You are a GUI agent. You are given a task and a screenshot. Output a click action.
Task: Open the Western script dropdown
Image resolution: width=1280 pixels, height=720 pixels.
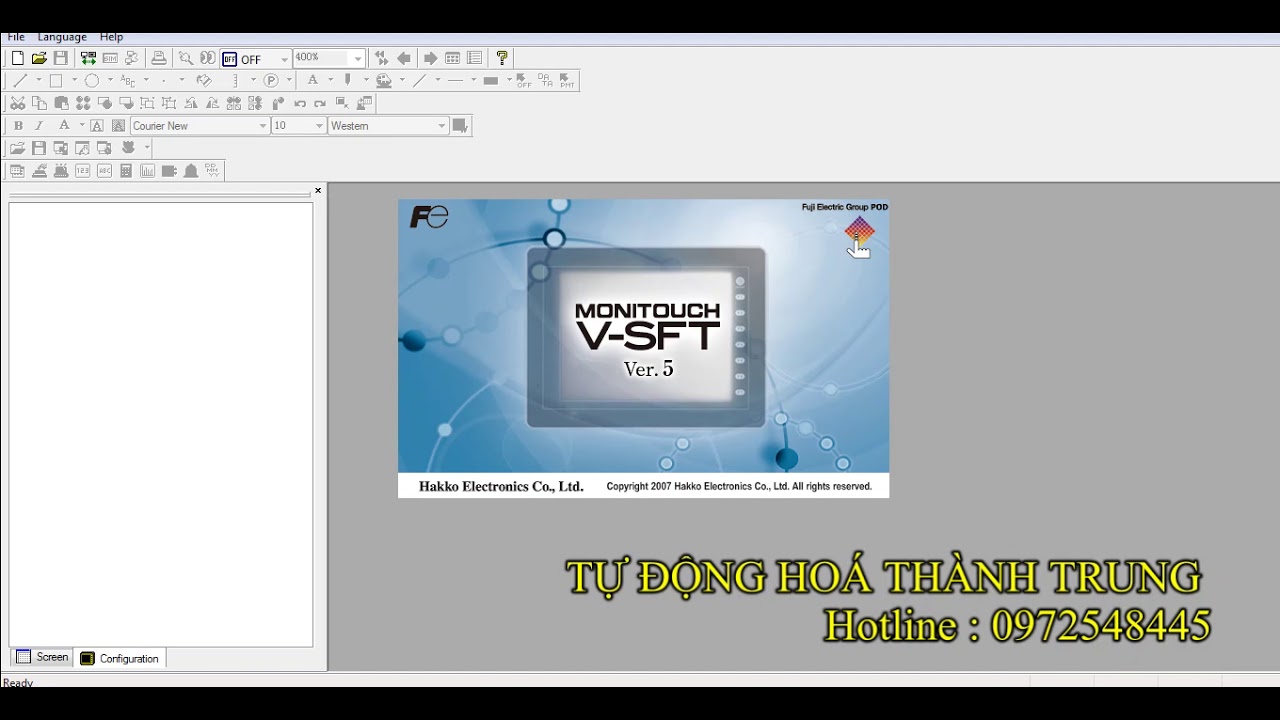tap(441, 126)
